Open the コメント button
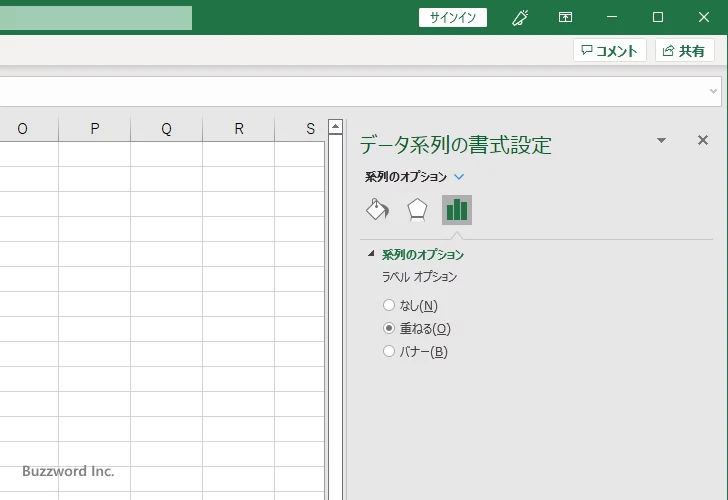728x500 pixels. pyautogui.click(x=610, y=51)
